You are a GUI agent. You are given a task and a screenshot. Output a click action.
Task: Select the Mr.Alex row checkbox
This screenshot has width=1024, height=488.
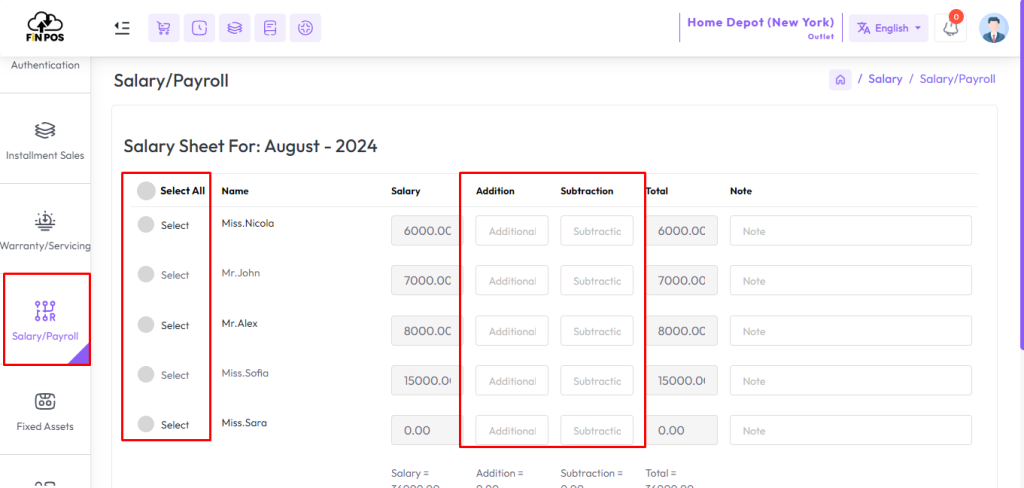tap(146, 325)
